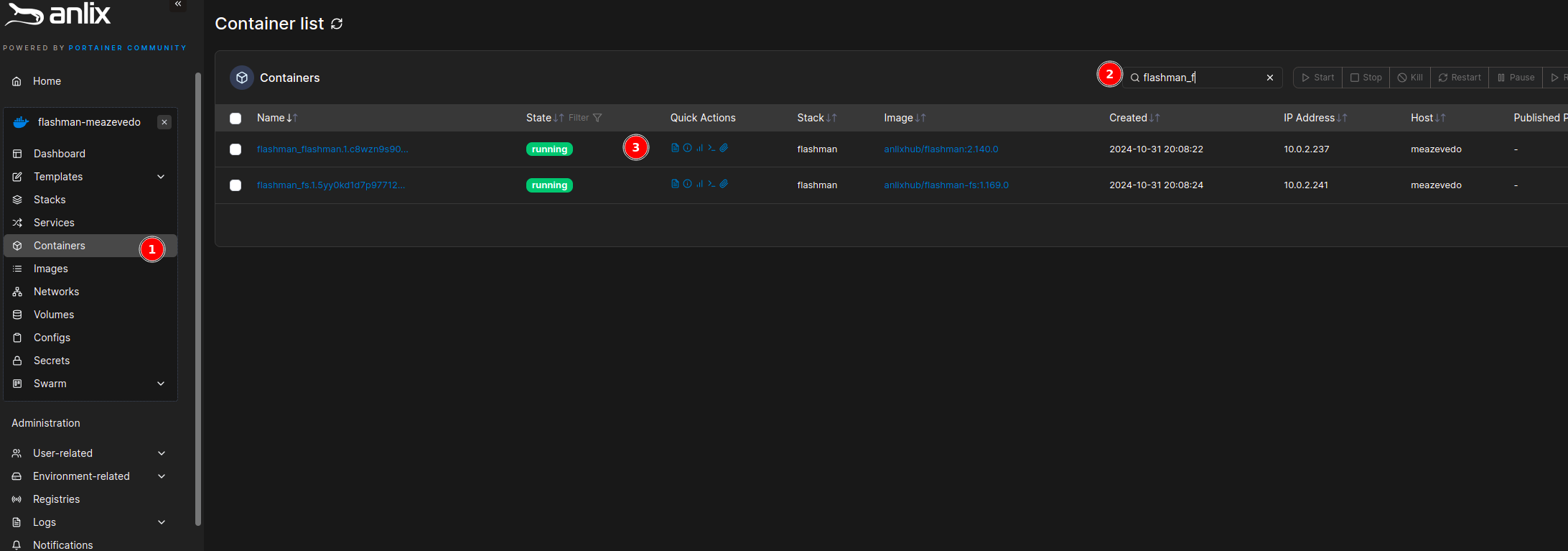Open anlixhub/flashman:2.140.0 image link
The width and height of the screenshot is (1568, 551).
point(941,149)
